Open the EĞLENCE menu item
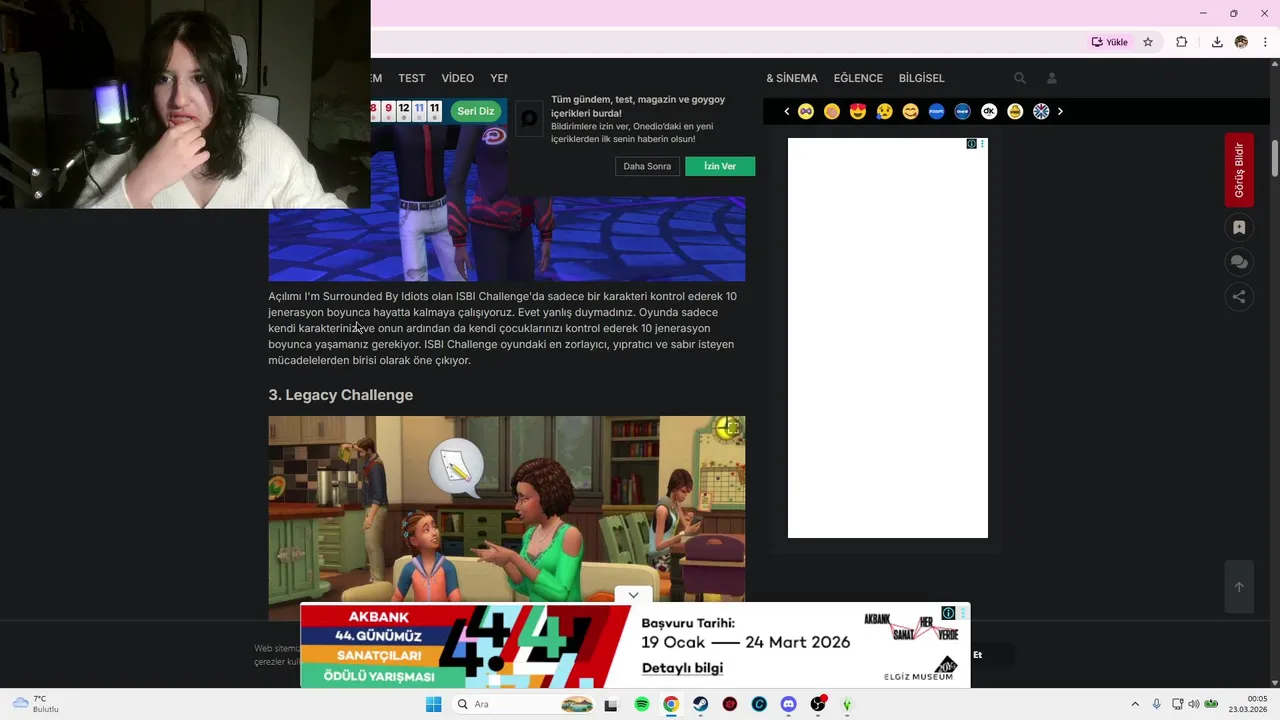 pos(858,78)
